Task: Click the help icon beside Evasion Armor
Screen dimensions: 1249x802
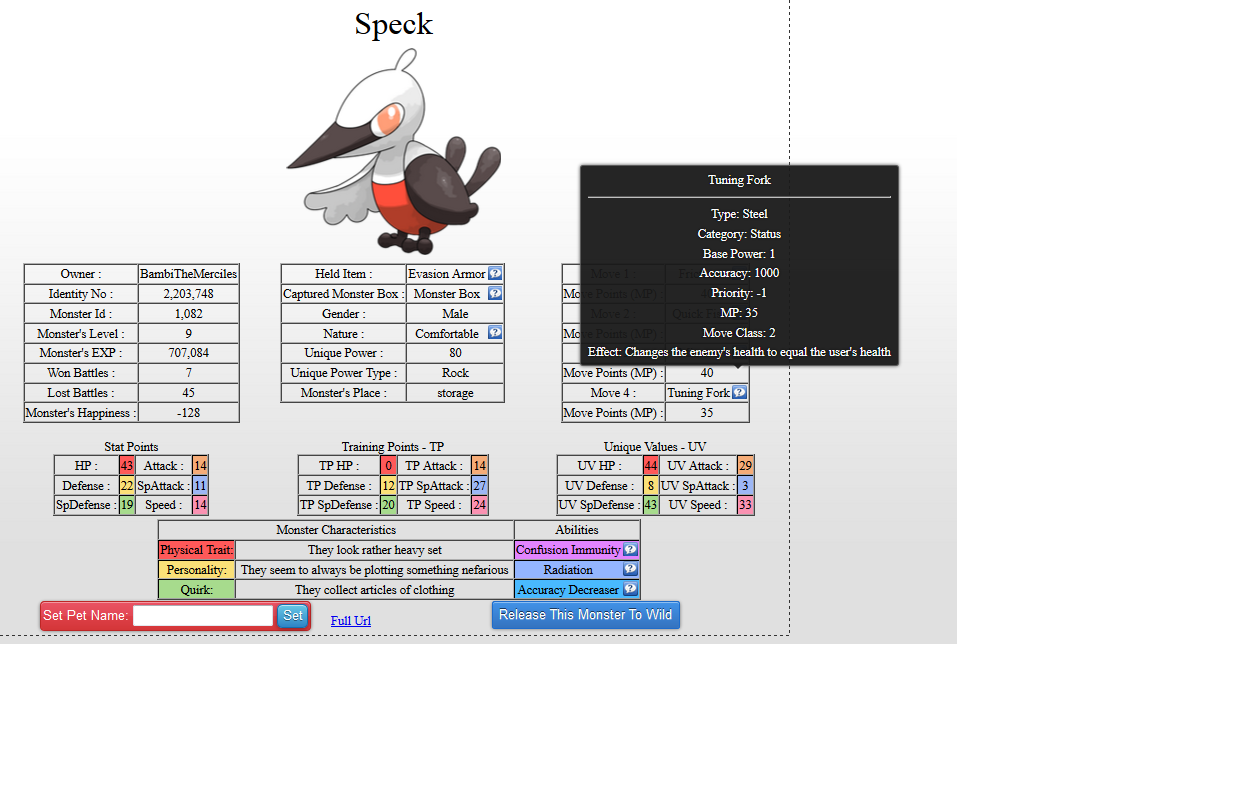Action: pyautogui.click(x=495, y=274)
